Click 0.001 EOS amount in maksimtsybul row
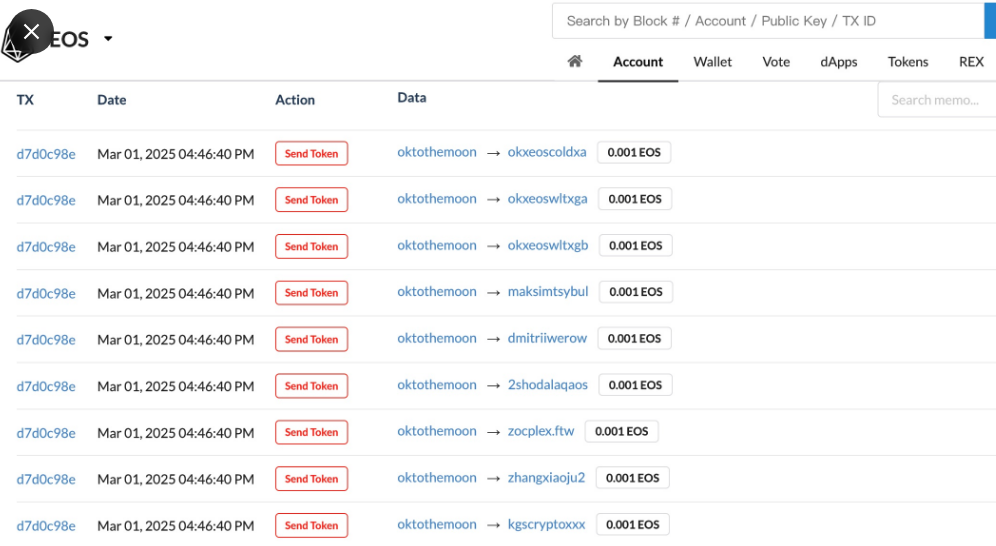The height and width of the screenshot is (546, 996). 636,292
